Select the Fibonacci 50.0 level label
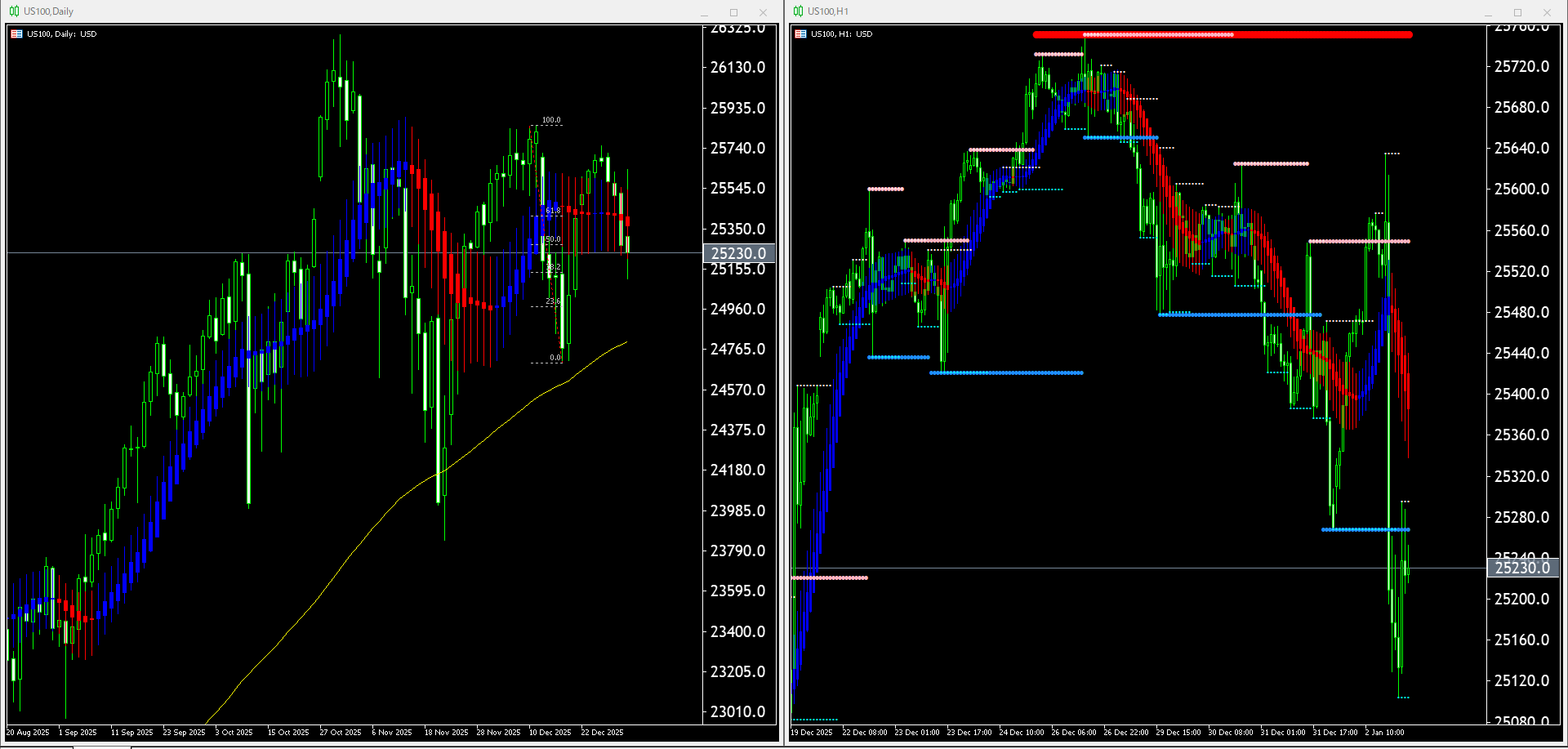This screenshot has height=749, width=1568. (x=553, y=239)
